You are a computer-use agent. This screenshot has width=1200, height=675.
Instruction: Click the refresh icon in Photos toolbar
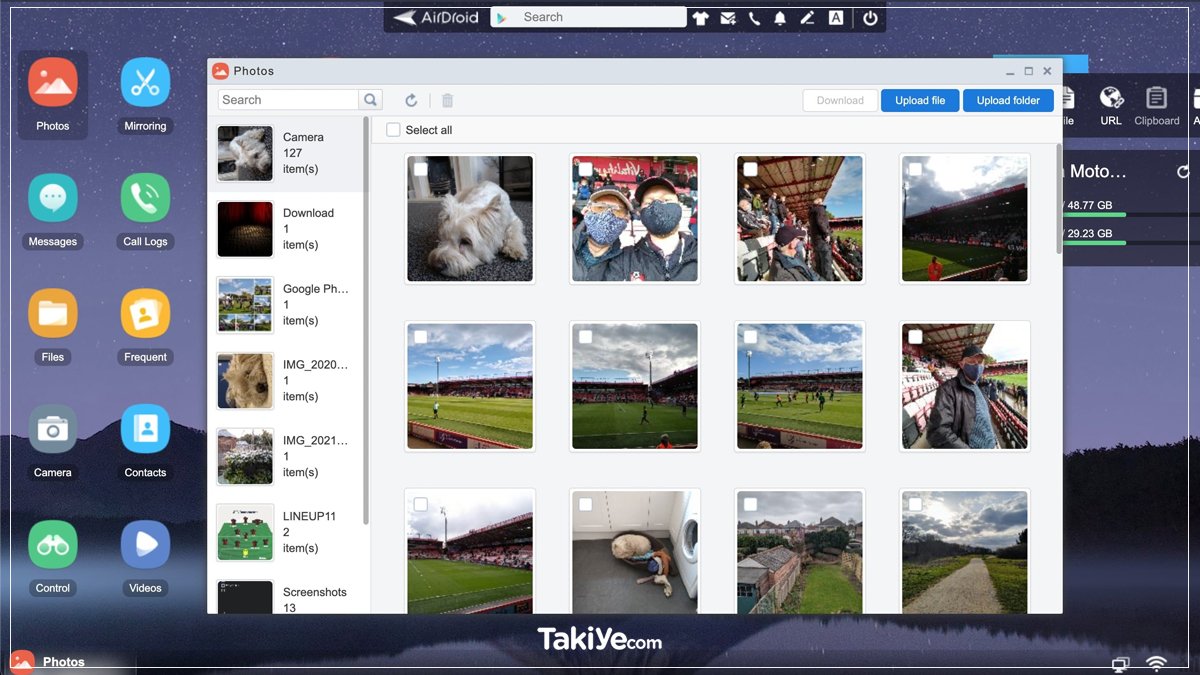click(x=411, y=100)
